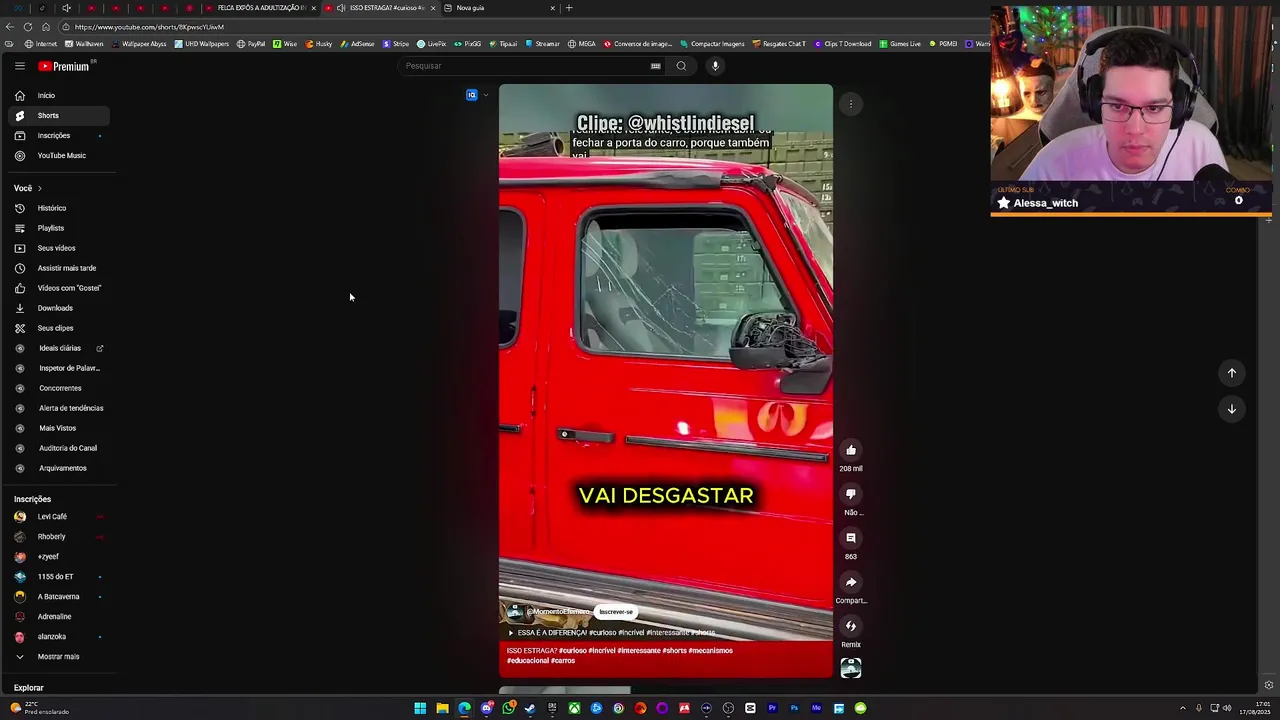Open Concorrentes in sidebar

click(57, 388)
